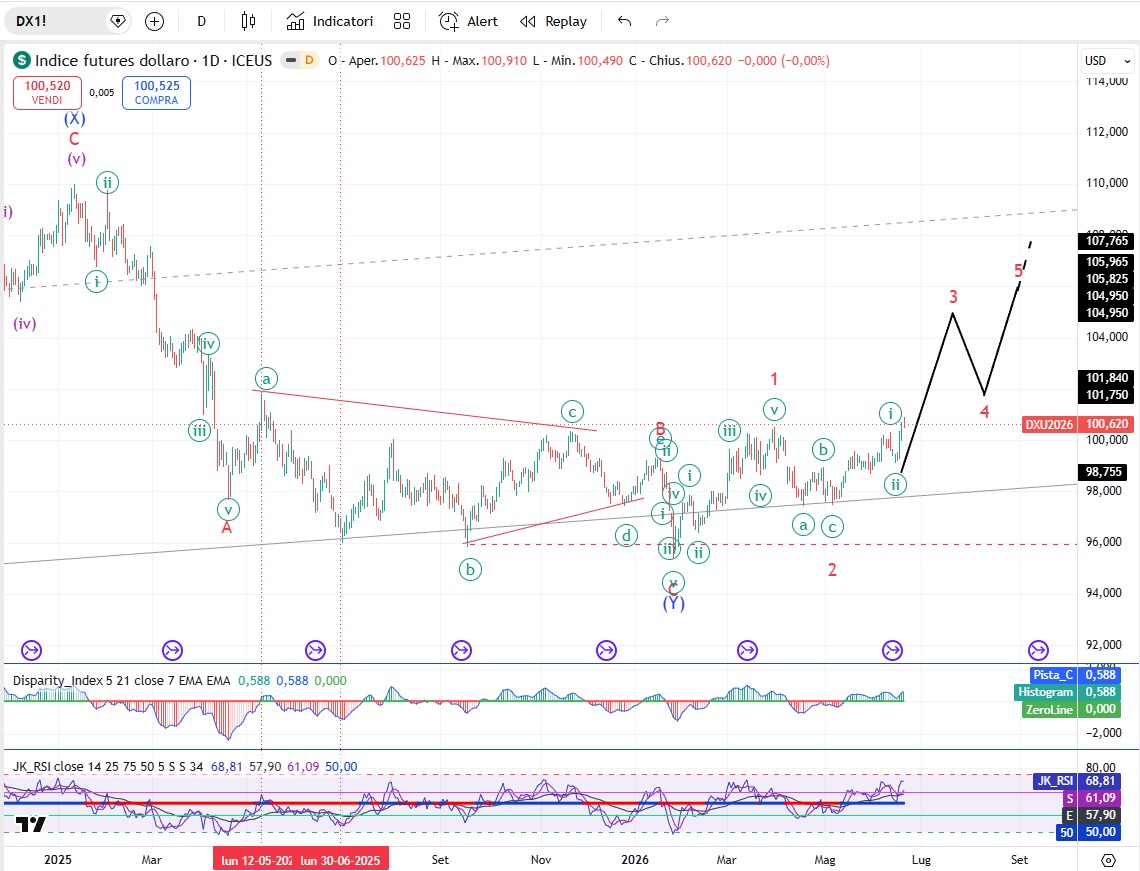Select the red wave 4 label
Image resolution: width=1140 pixels, height=871 pixels.
pos(984,412)
